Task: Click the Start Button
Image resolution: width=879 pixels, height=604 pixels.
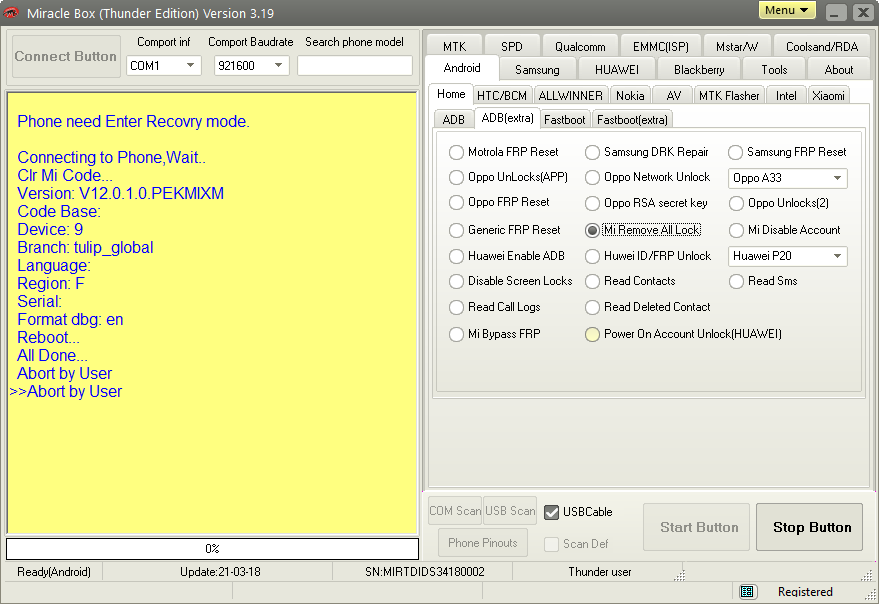Action: pyautogui.click(x=696, y=527)
